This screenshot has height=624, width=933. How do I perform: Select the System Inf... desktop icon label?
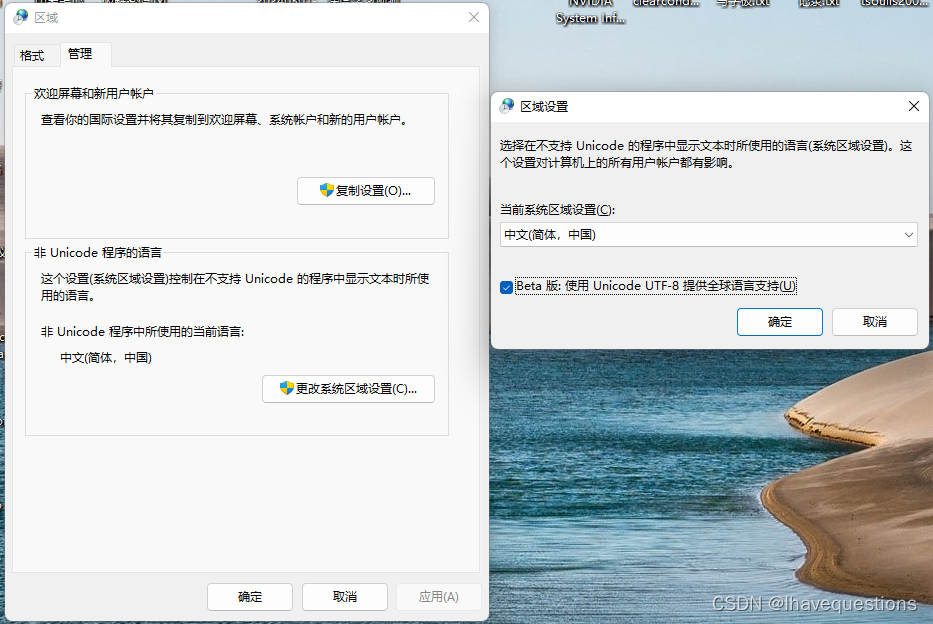pos(590,18)
